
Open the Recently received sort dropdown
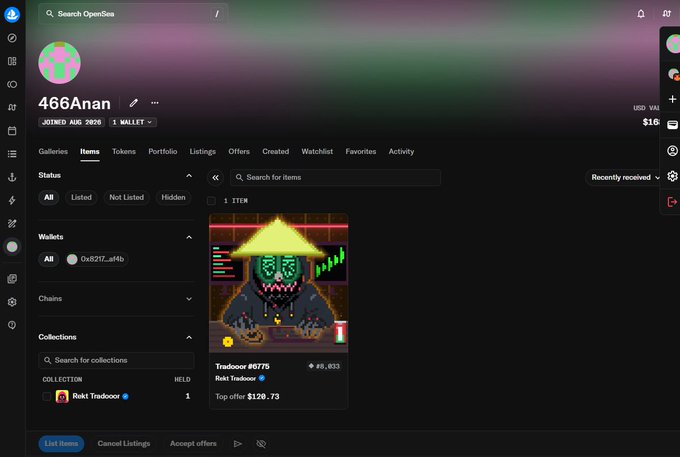click(625, 177)
